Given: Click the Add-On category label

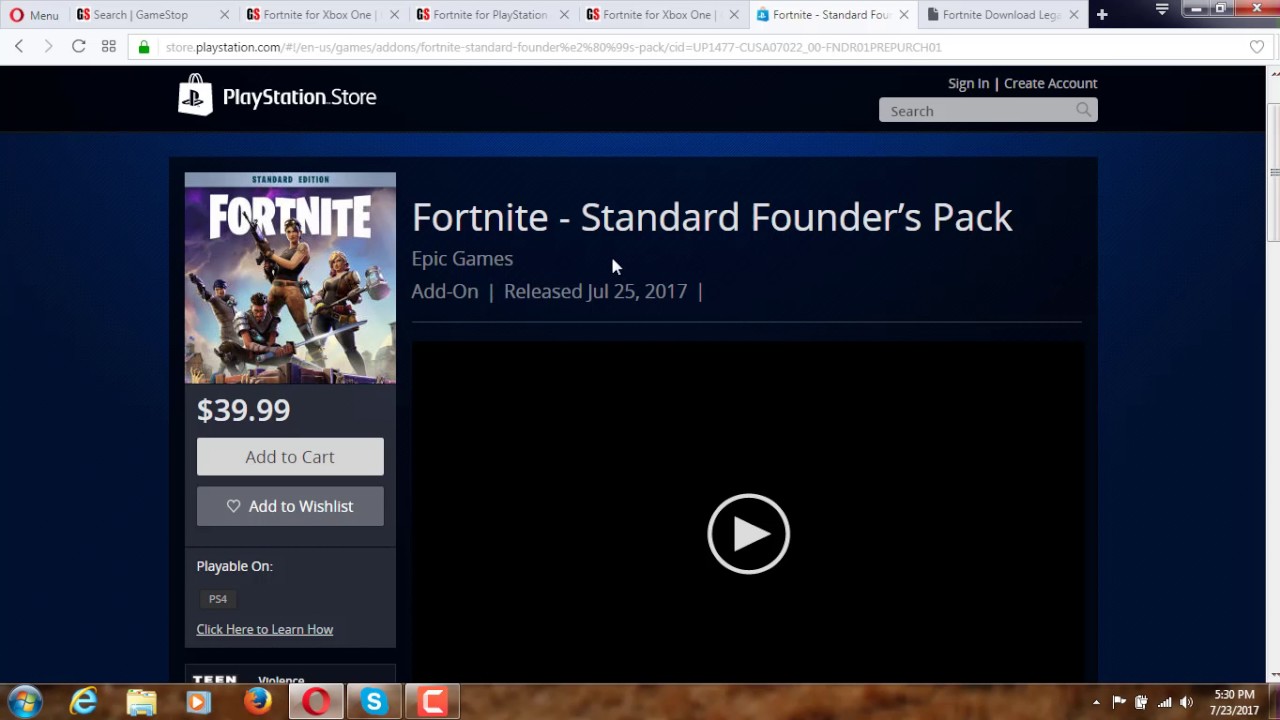Looking at the screenshot, I should tap(445, 291).
